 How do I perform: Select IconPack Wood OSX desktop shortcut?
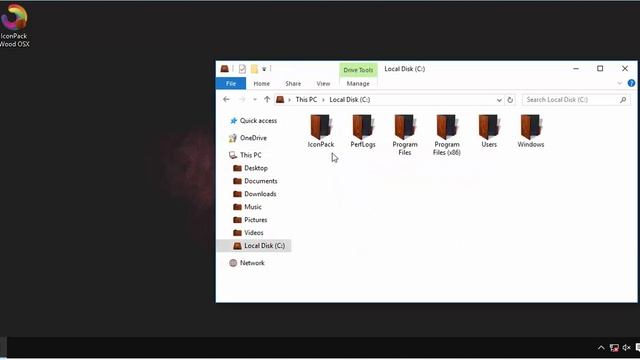14,25
